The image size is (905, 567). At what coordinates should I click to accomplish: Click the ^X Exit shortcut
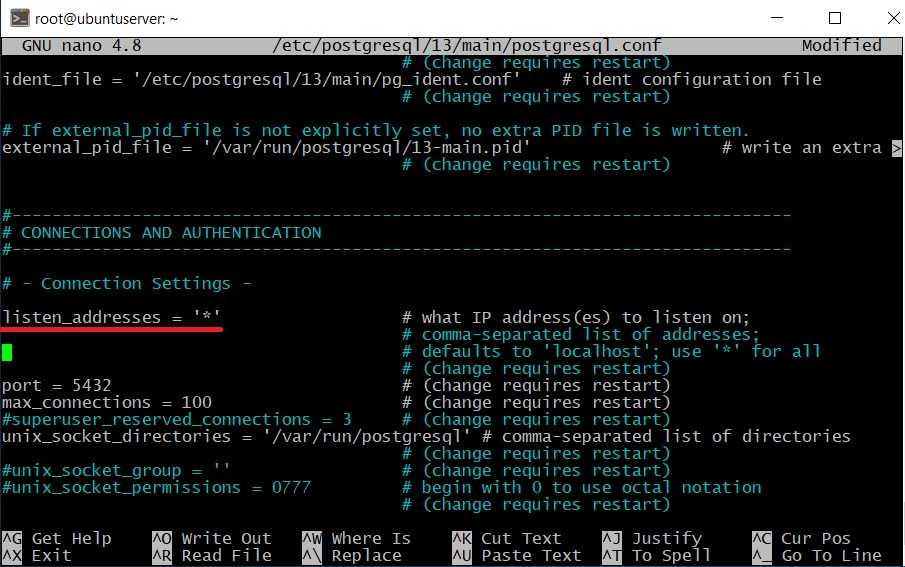pyautogui.click(x=46, y=555)
